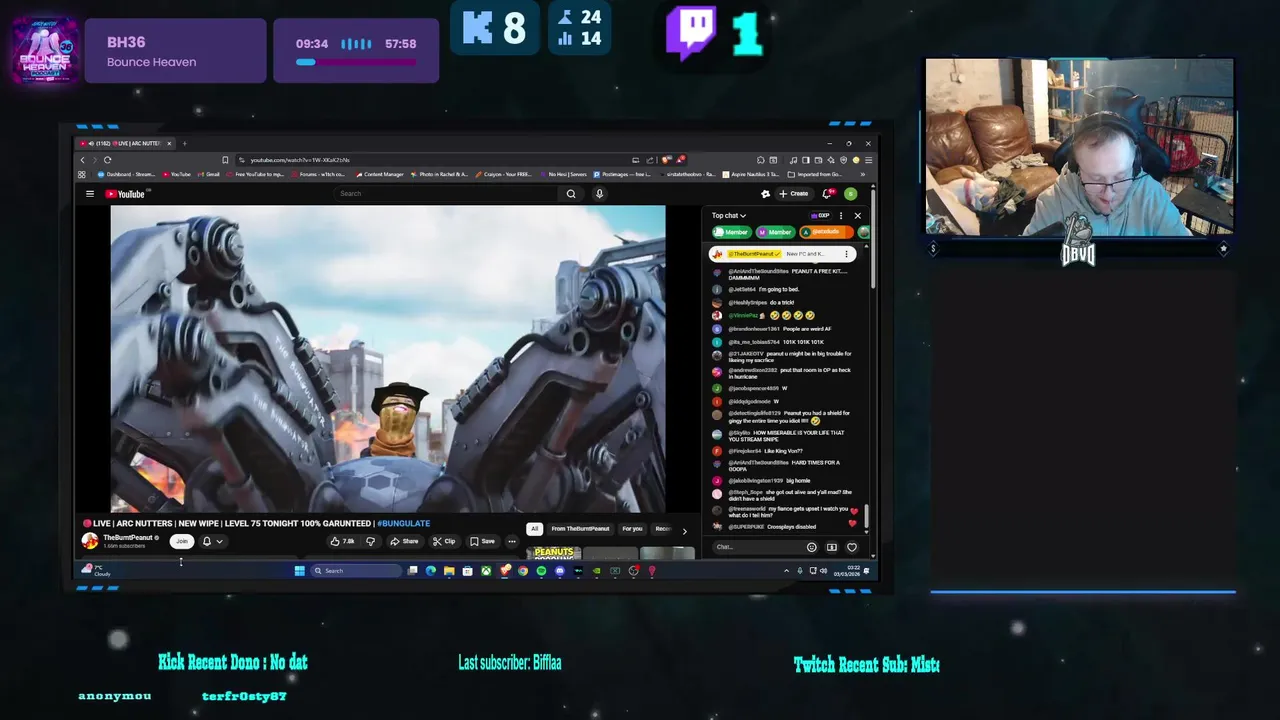Image resolution: width=1280 pixels, height=720 pixels.
Task: Click the YouTube search magnifier button
Action: tap(571, 194)
